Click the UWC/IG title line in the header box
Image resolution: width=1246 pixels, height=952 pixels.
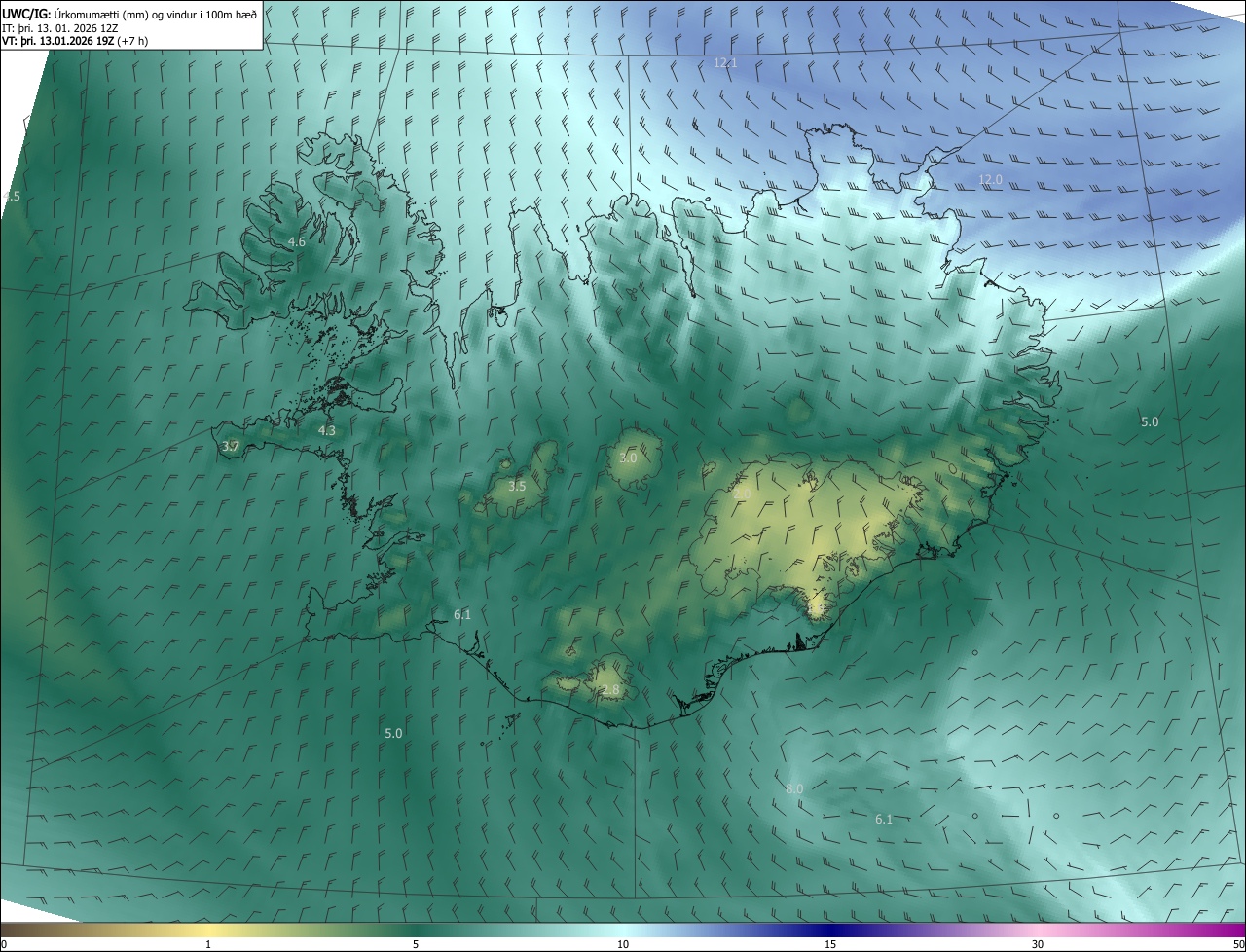coord(129,14)
